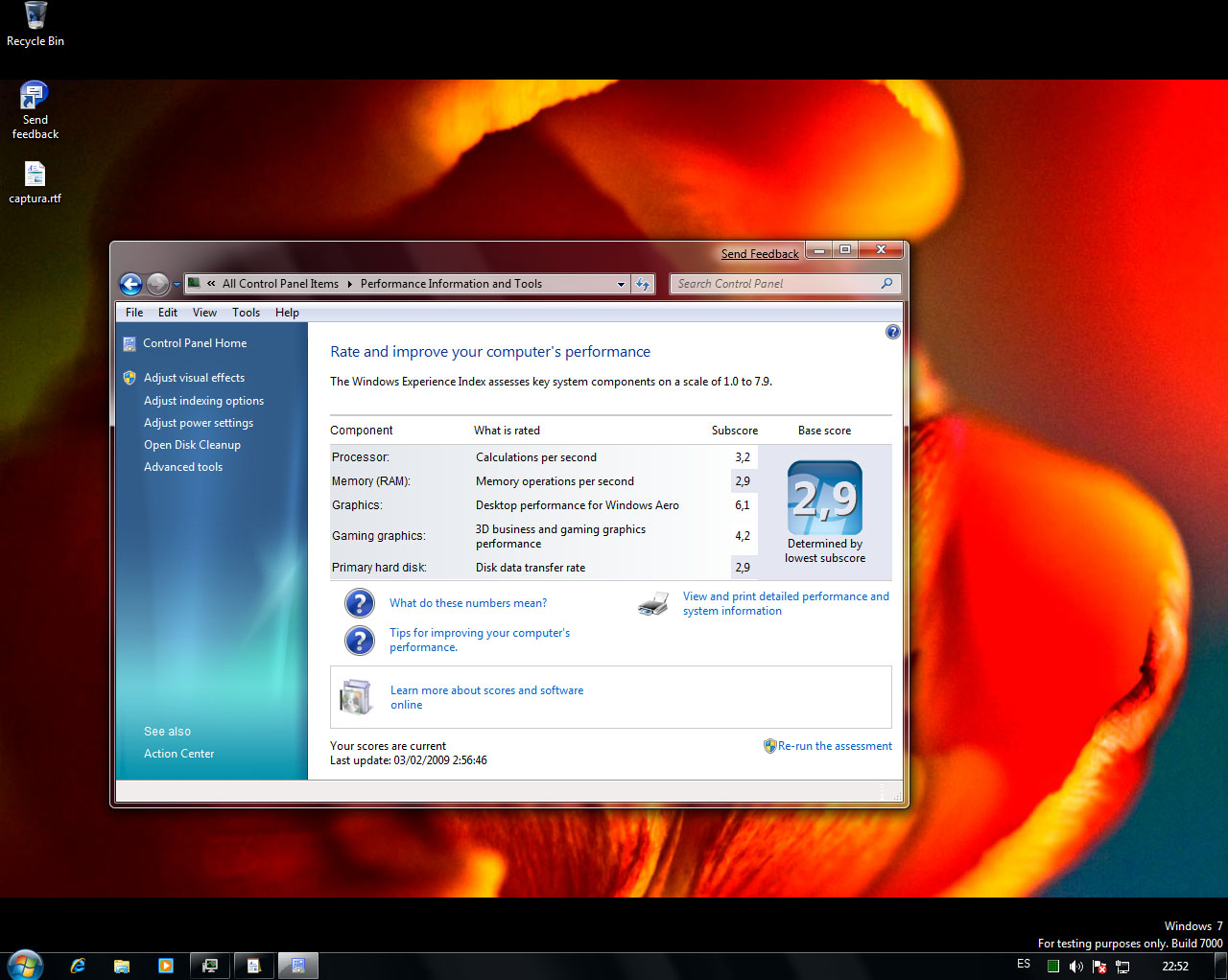Image resolution: width=1228 pixels, height=980 pixels.
Task: Click the Back navigation arrow button
Action: coord(130,284)
